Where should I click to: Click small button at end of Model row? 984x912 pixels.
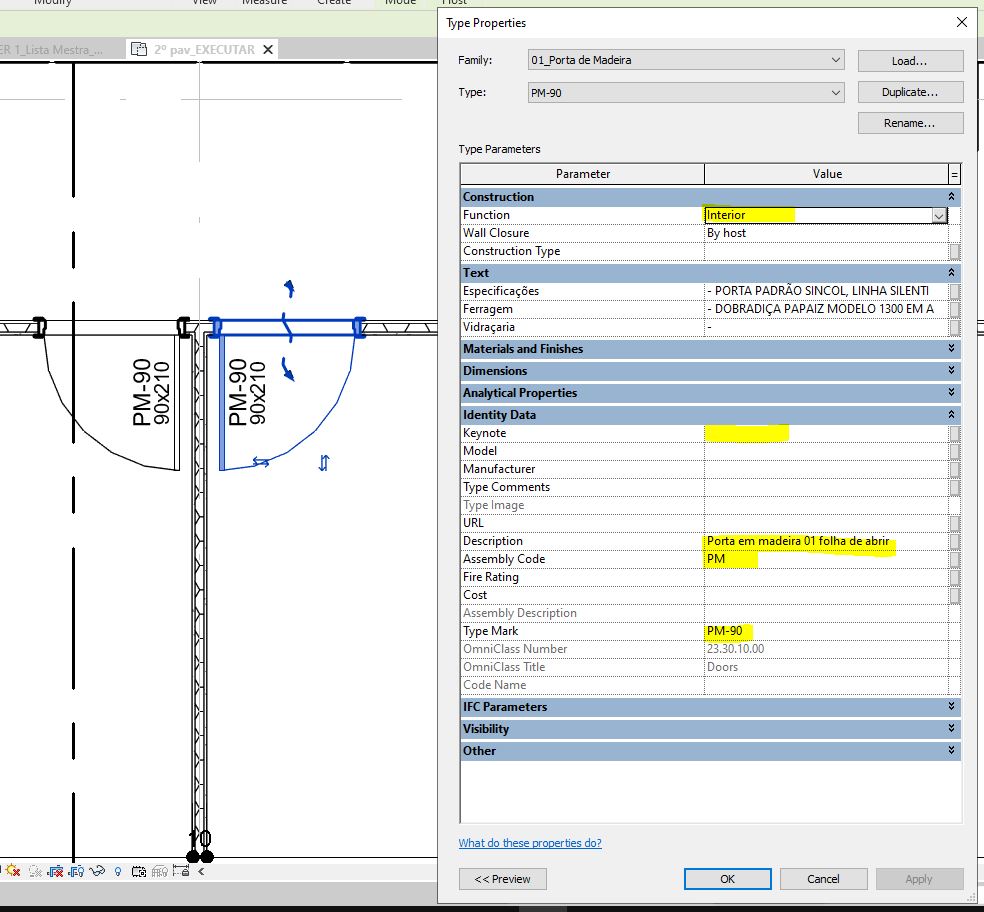point(955,451)
